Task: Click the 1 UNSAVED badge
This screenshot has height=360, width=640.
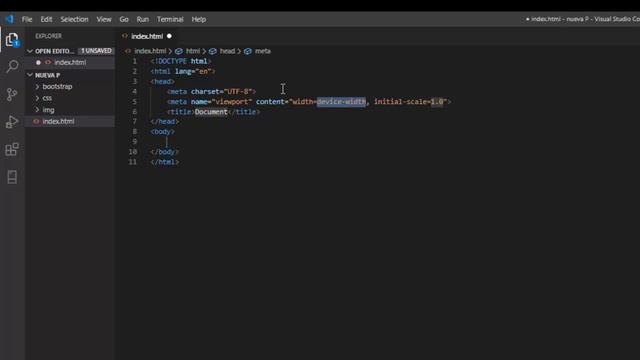Action: (x=96, y=51)
